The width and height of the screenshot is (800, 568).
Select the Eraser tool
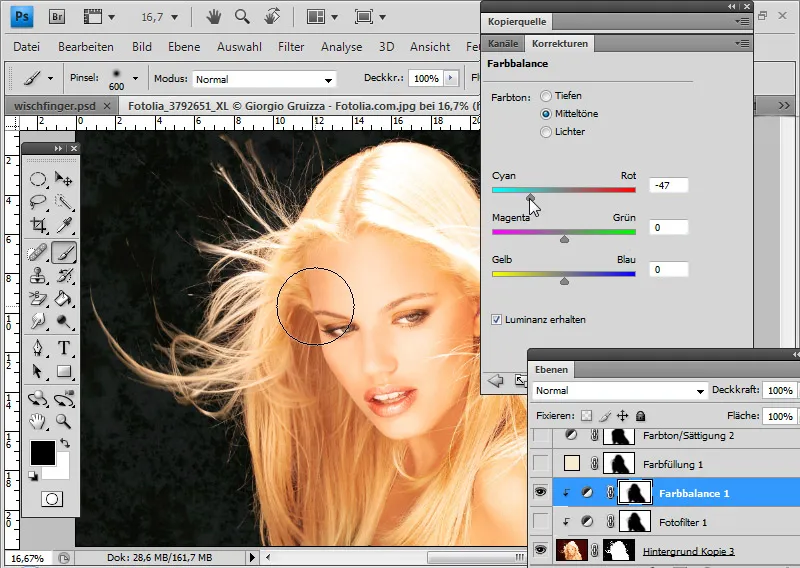pyautogui.click(x=38, y=298)
